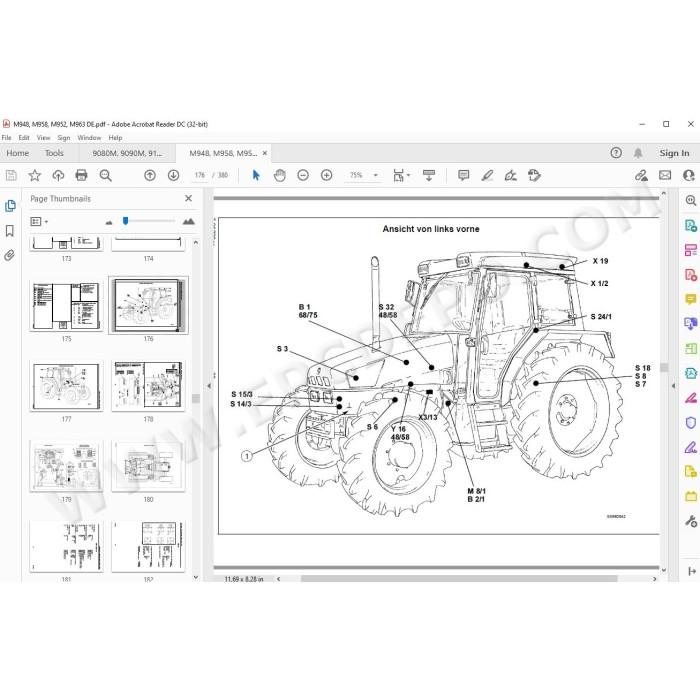This screenshot has width=700, height=700.
Task: Select the Highlight text pen tool
Action: [x=487, y=175]
